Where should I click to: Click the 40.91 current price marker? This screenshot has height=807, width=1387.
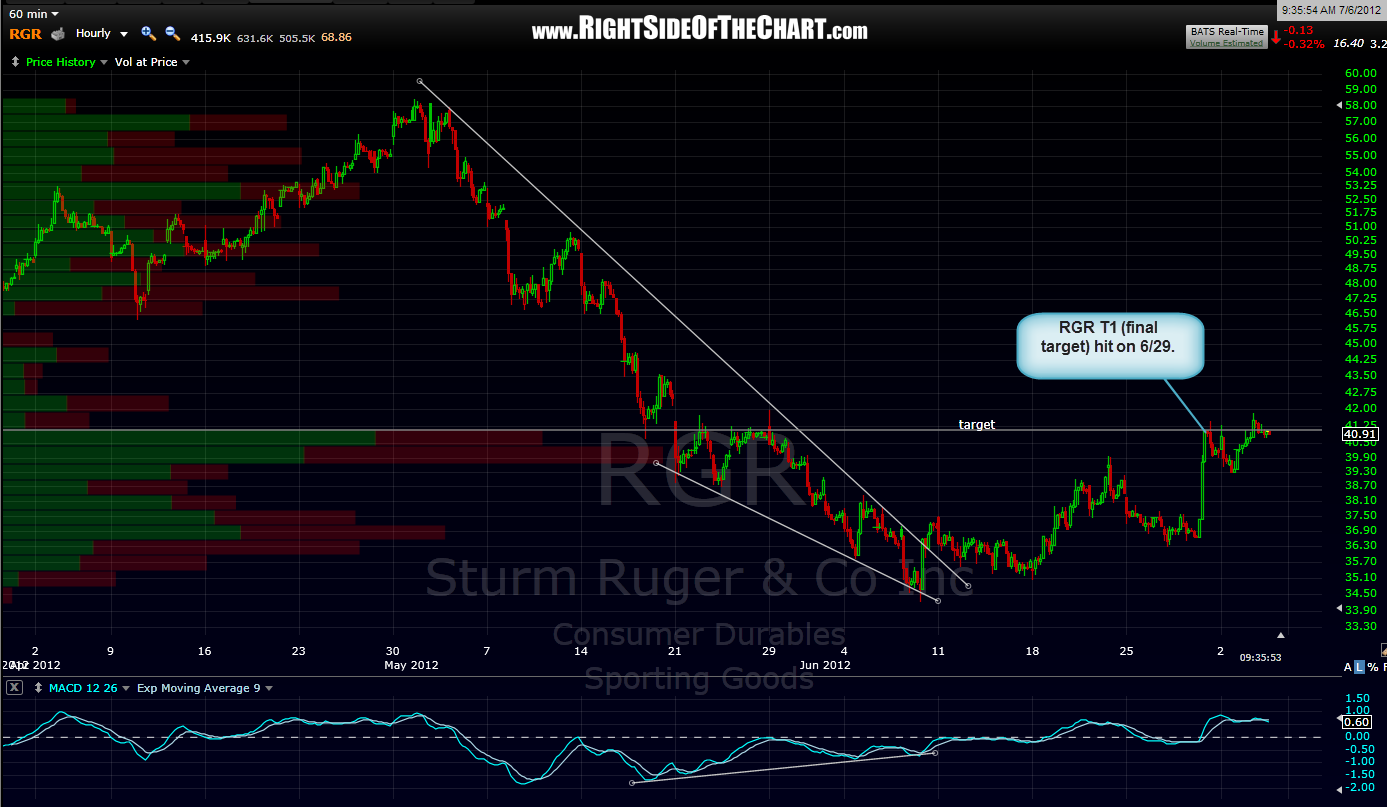click(1360, 434)
